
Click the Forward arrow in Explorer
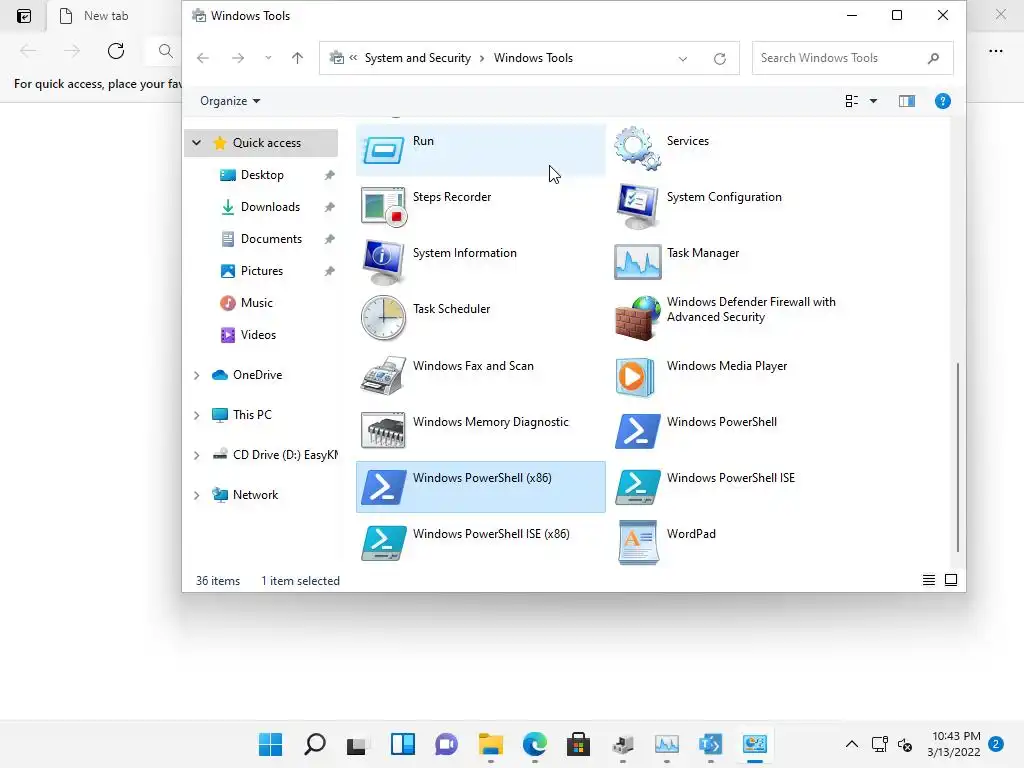click(x=238, y=58)
